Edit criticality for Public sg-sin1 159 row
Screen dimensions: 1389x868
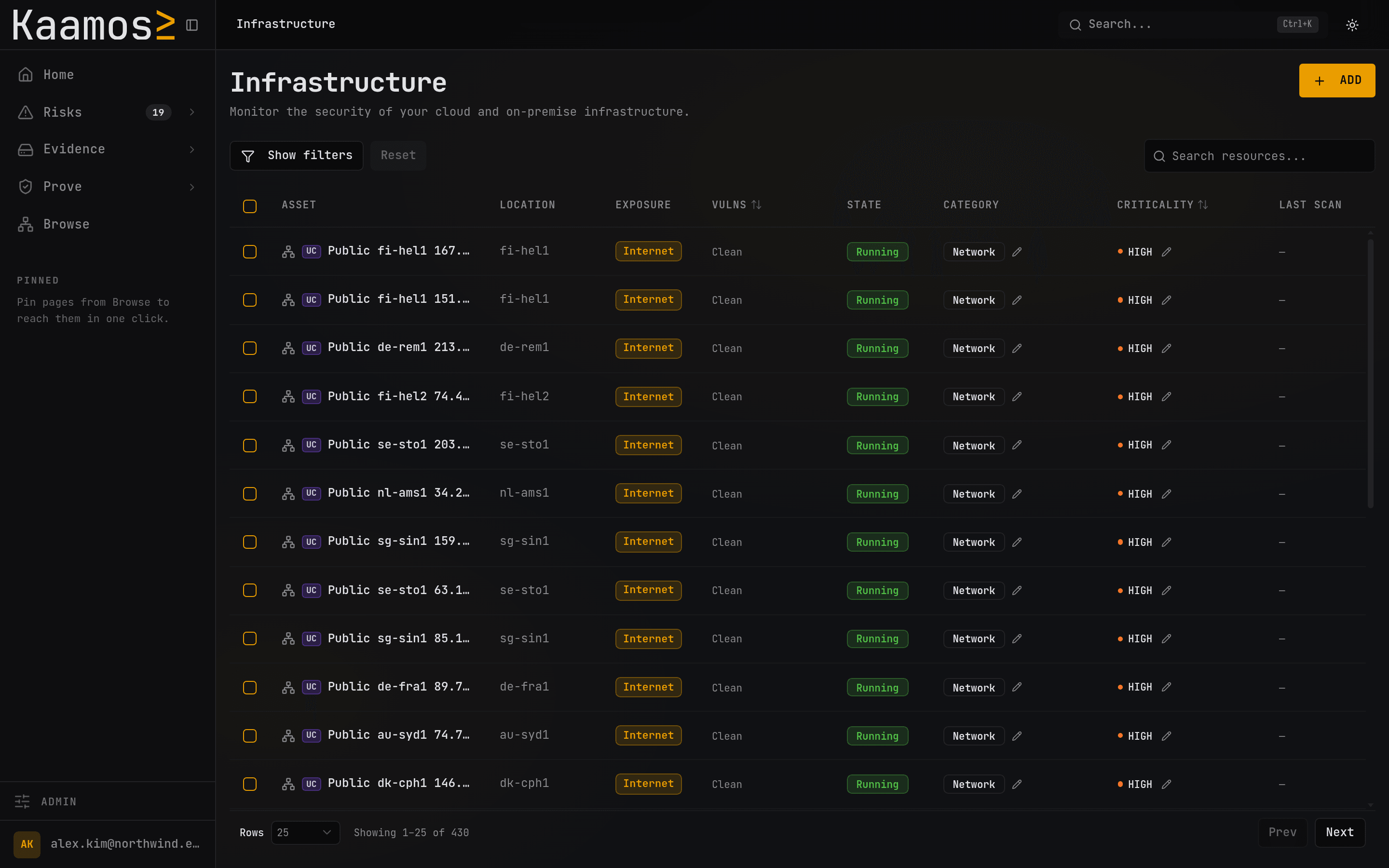(1166, 542)
